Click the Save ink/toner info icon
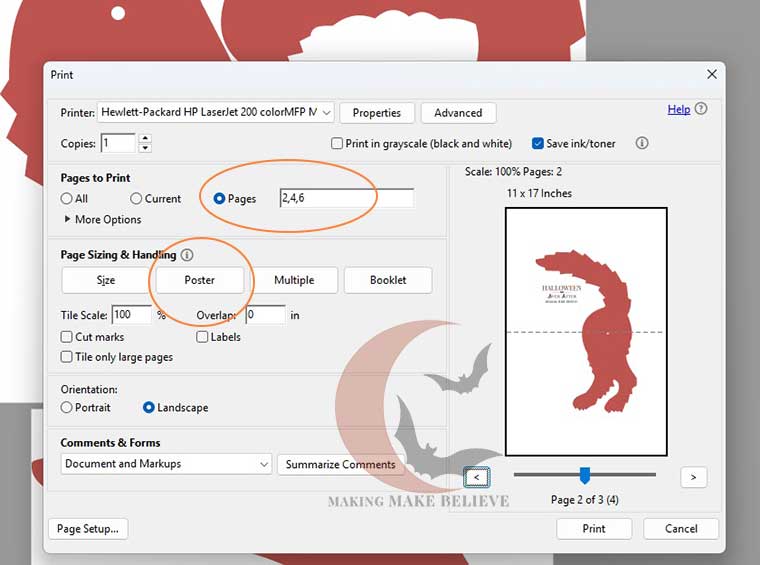Image resolution: width=760 pixels, height=565 pixels. tap(642, 143)
